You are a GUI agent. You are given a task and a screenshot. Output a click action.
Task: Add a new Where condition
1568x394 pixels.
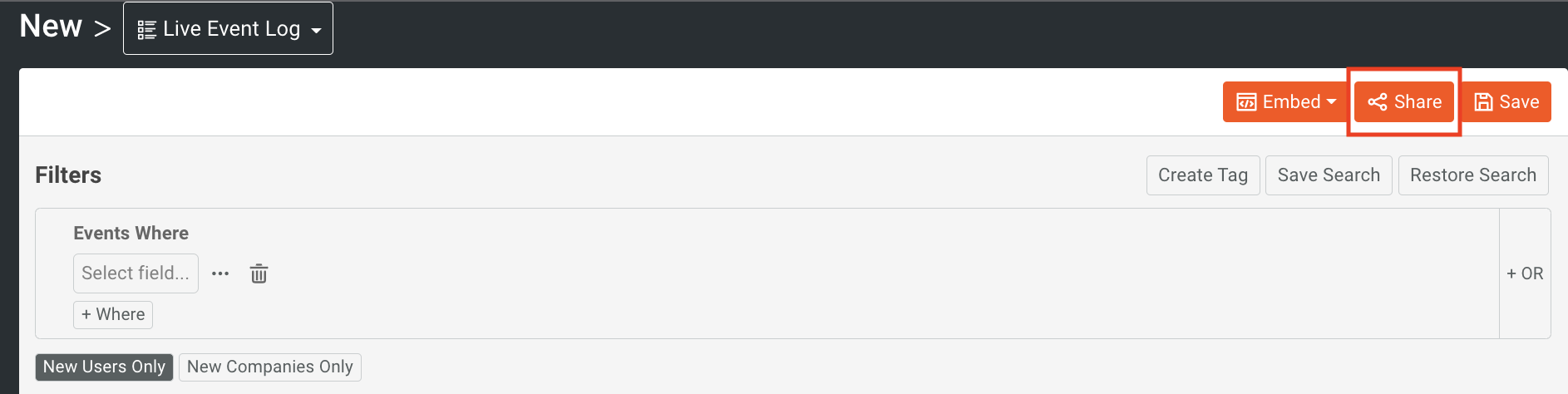[x=113, y=314]
